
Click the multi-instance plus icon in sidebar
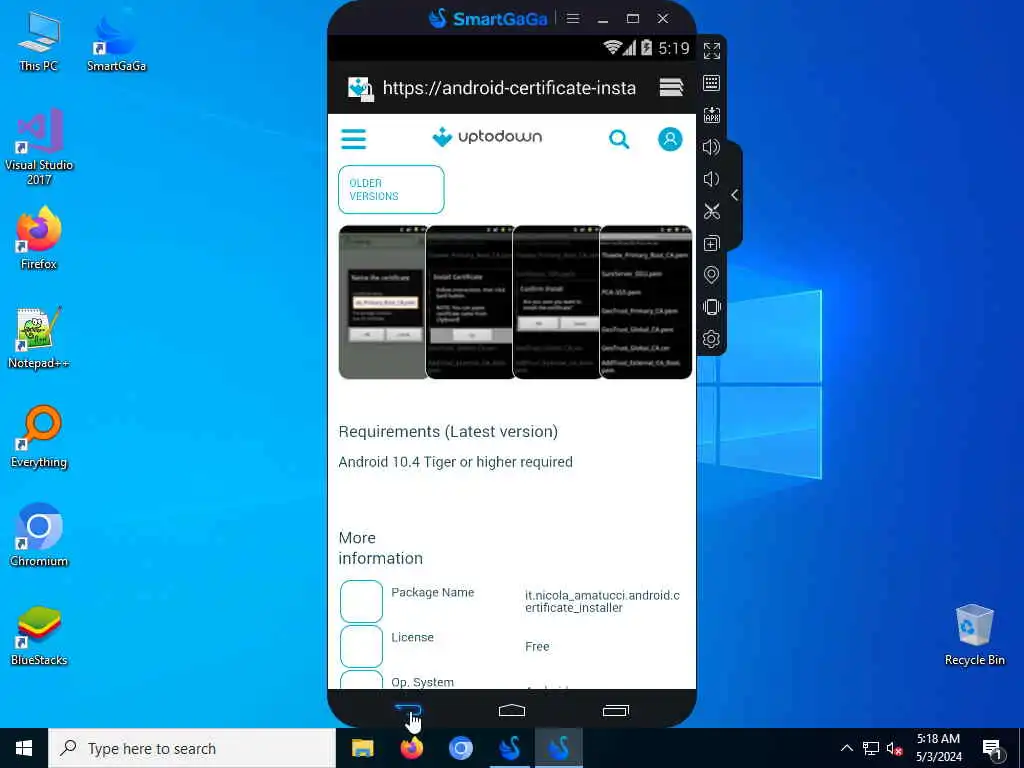coord(712,243)
